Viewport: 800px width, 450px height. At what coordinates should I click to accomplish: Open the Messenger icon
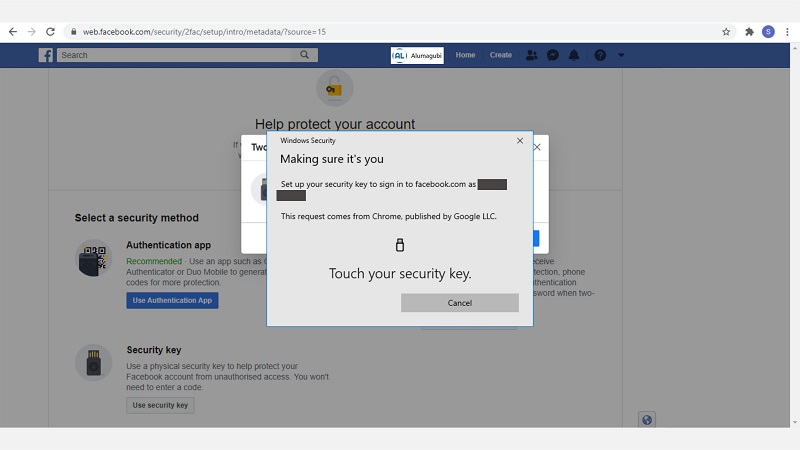[x=553, y=55]
